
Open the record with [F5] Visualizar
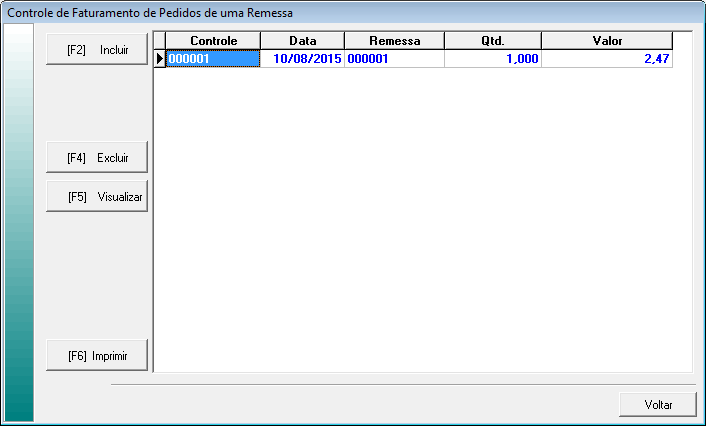97,197
